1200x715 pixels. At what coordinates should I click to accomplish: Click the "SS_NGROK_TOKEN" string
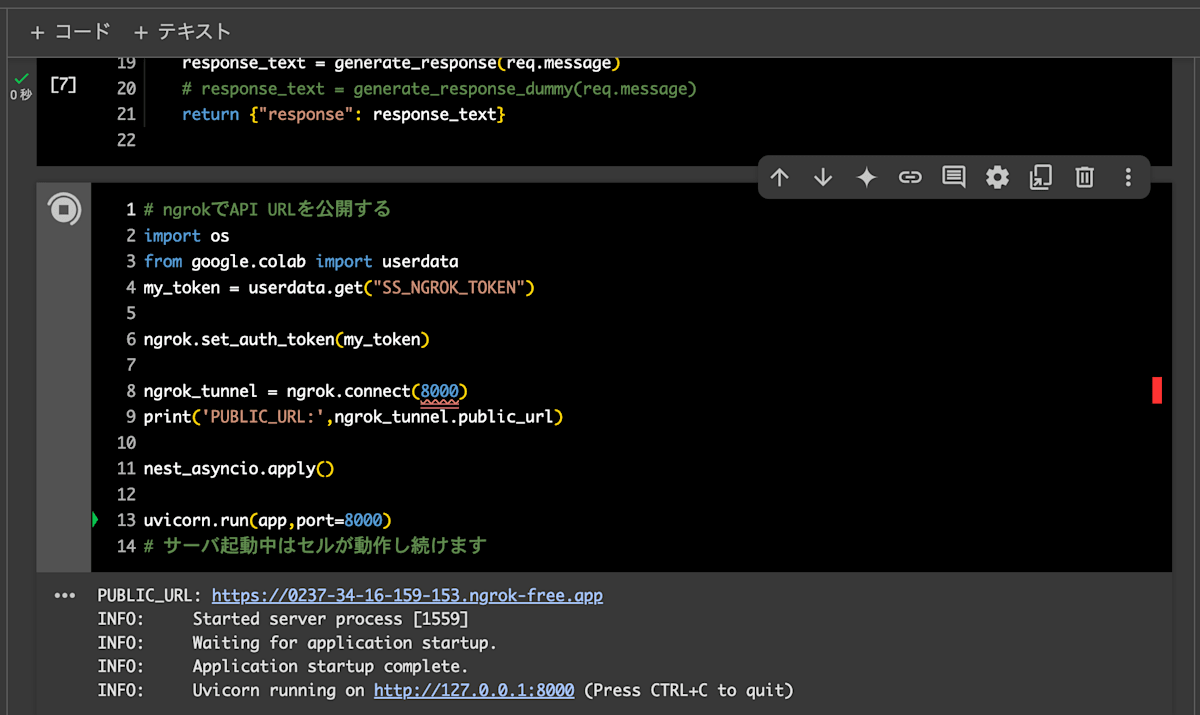pos(450,288)
